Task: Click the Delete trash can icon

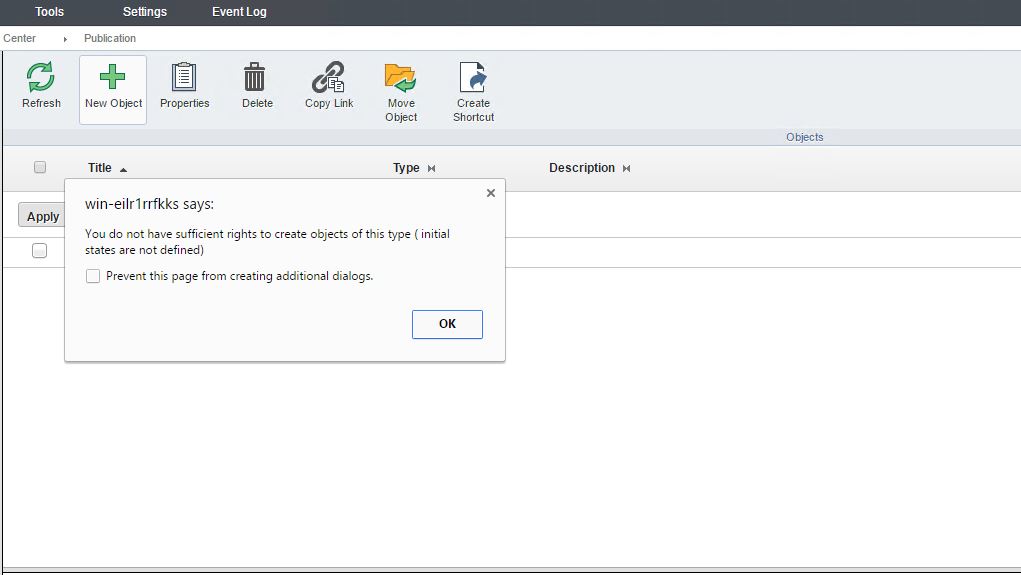Action: 256,78
